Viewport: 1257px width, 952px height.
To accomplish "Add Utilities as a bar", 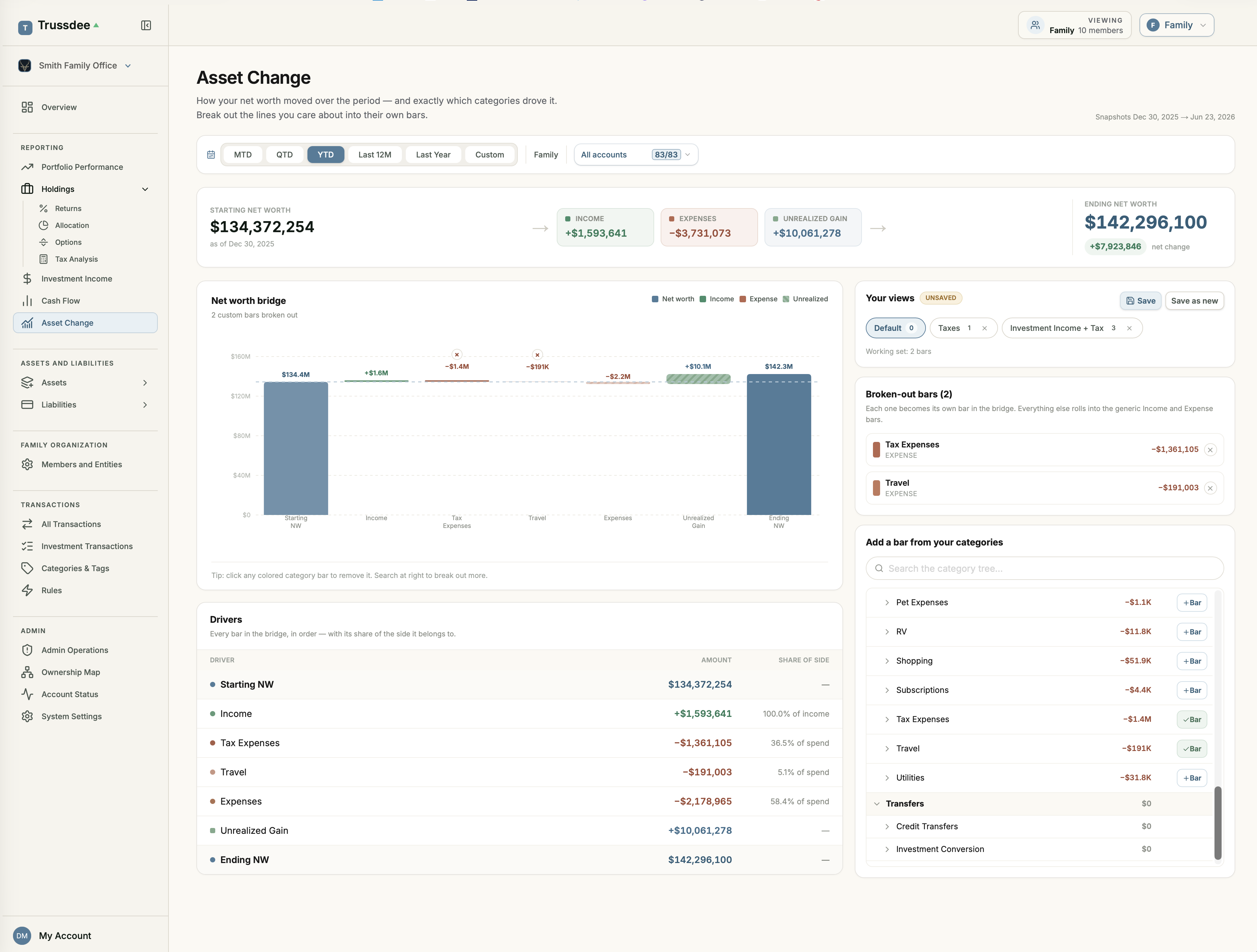I will coord(1192,779).
